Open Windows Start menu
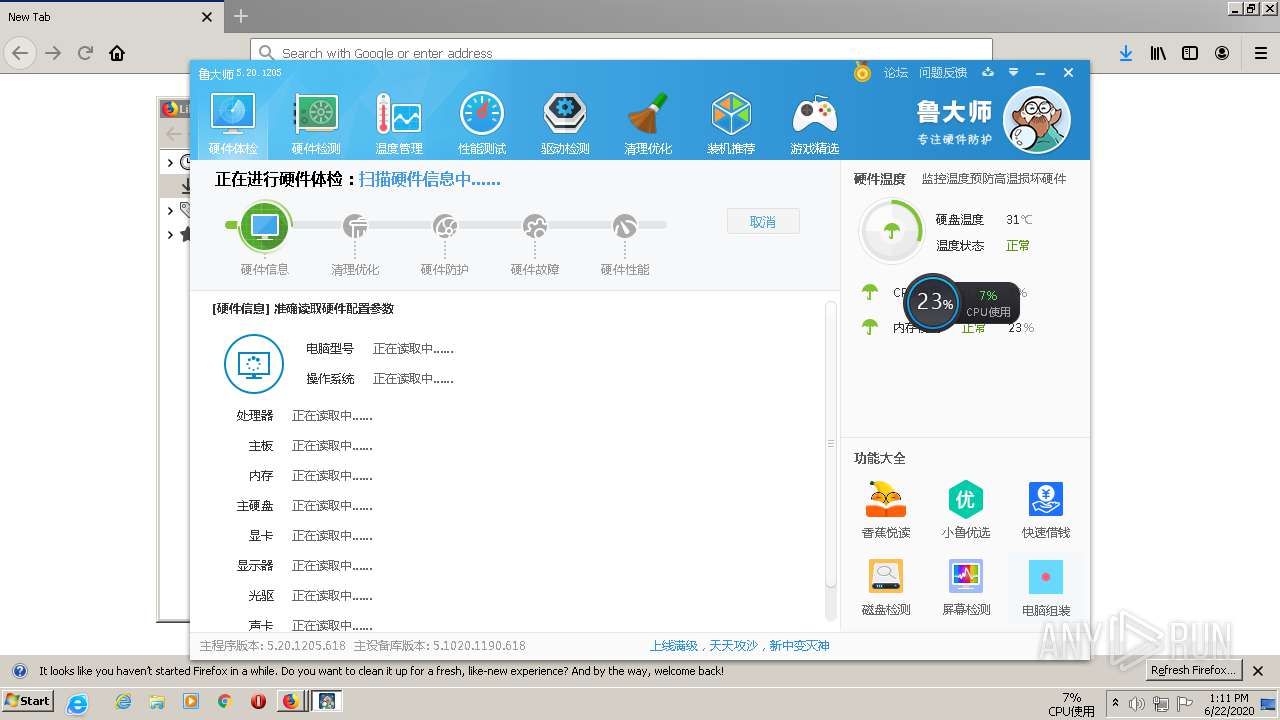This screenshot has width=1280, height=720. coord(28,701)
